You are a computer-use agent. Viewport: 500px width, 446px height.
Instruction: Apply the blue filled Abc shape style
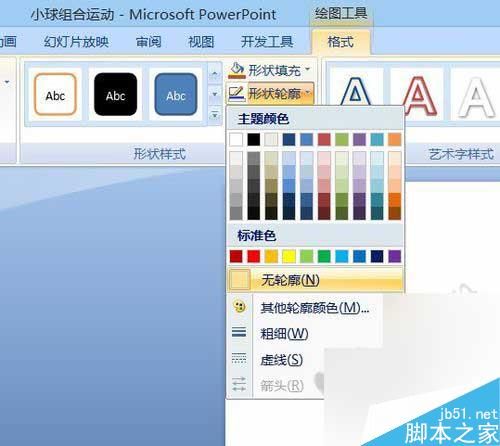(176, 95)
